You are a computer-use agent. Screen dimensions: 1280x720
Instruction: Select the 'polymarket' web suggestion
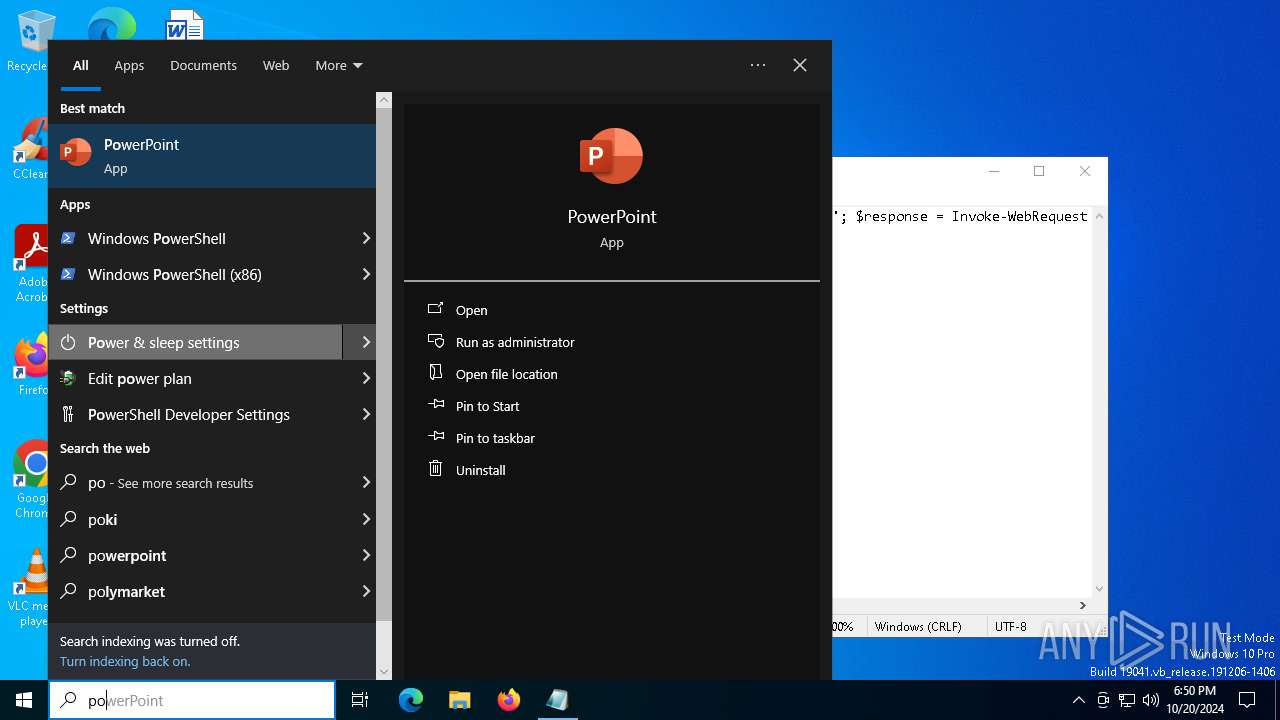(212, 591)
